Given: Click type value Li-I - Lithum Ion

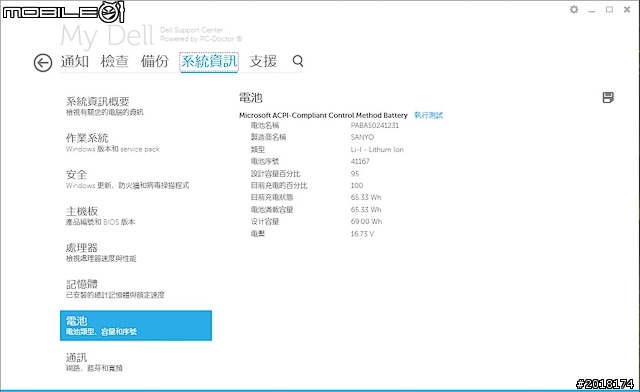Looking at the screenshot, I should pos(377,149).
